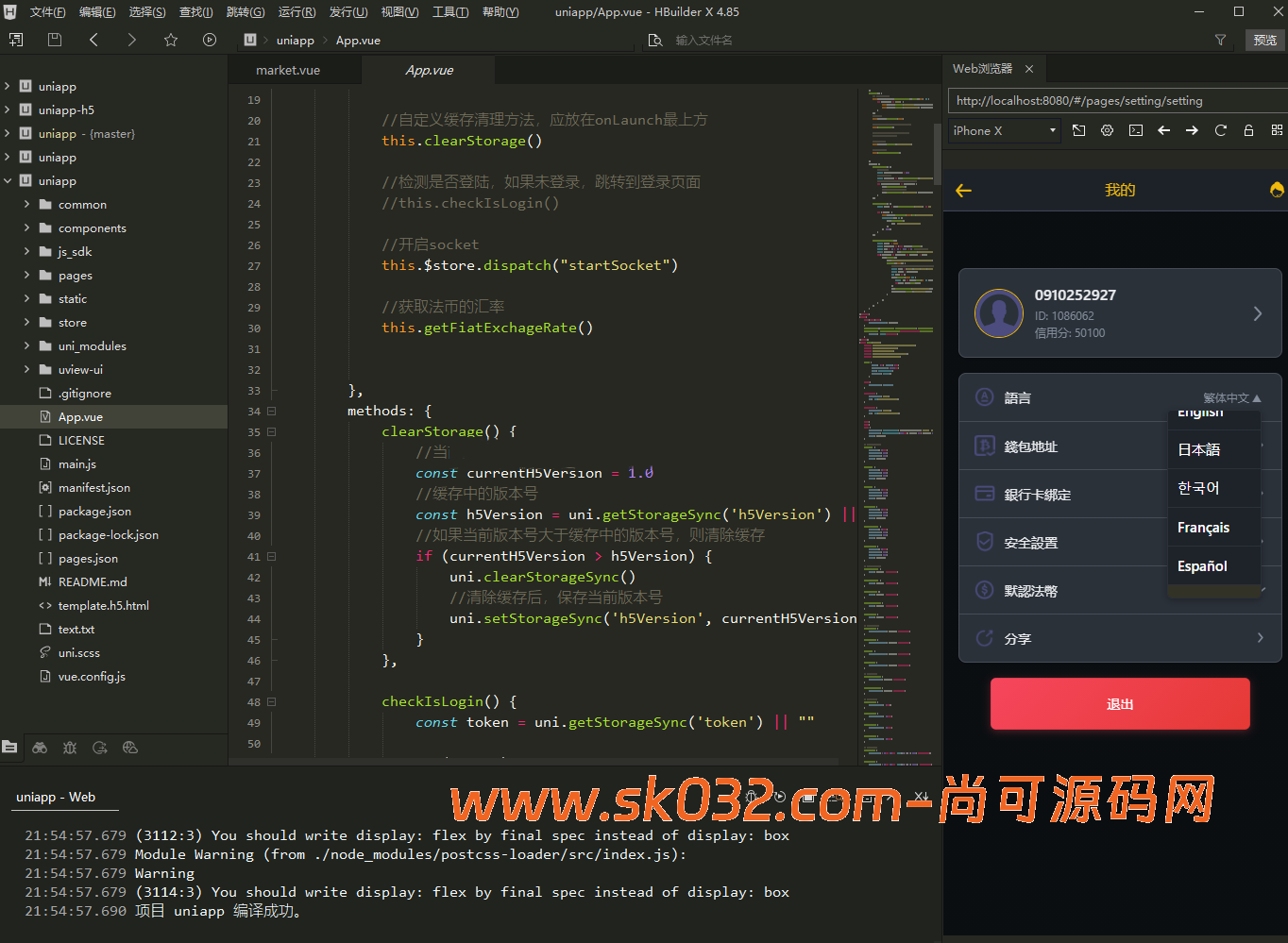Open the debug bug icon in sidebar bottom
Image resolution: width=1288 pixels, height=943 pixels.
(70, 748)
